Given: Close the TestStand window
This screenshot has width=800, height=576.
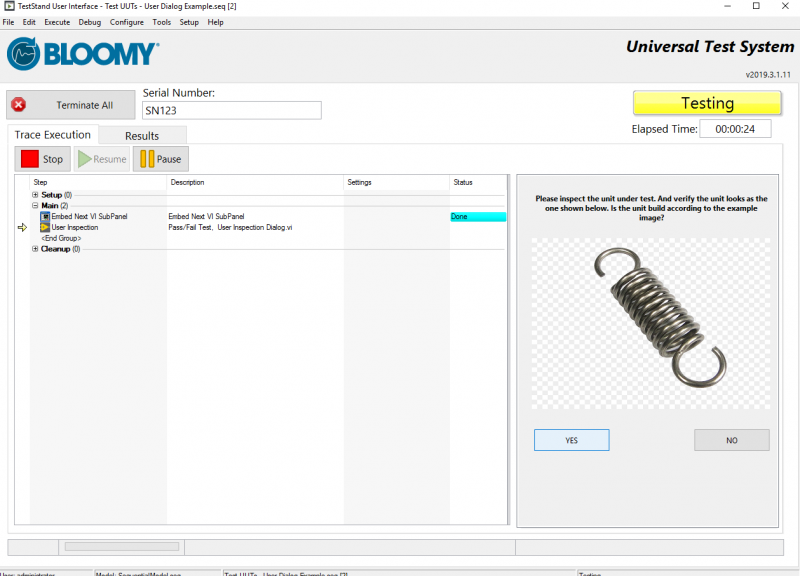Looking at the screenshot, I should pyautogui.click(x=785, y=6).
